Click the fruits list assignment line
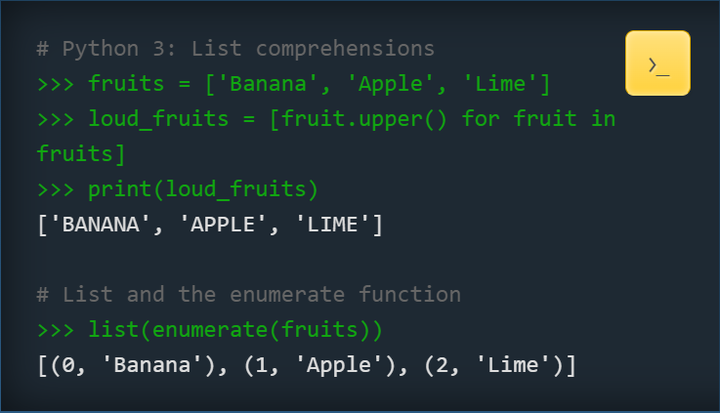 pyautogui.click(x=293, y=83)
